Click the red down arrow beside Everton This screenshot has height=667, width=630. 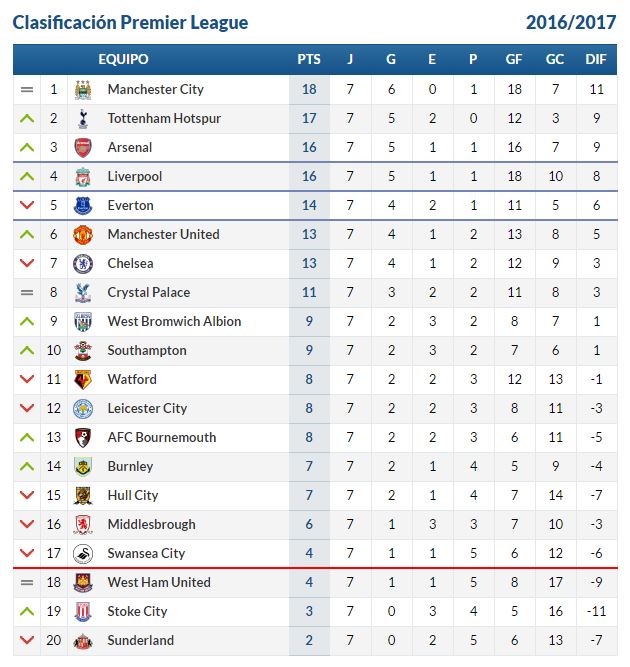[27, 205]
